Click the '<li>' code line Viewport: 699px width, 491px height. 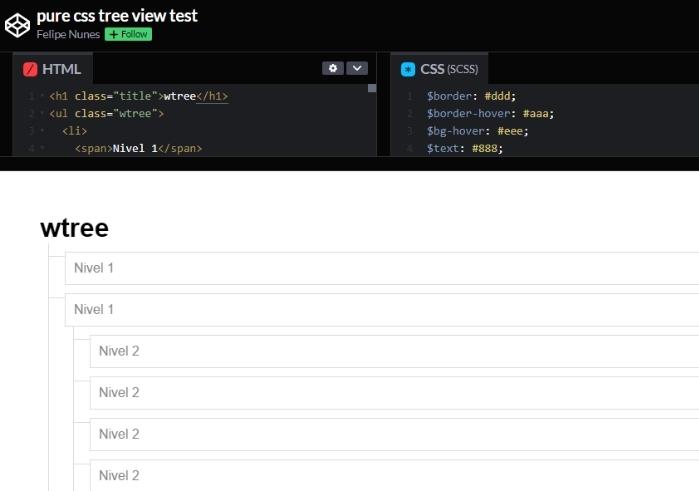click(x=74, y=131)
